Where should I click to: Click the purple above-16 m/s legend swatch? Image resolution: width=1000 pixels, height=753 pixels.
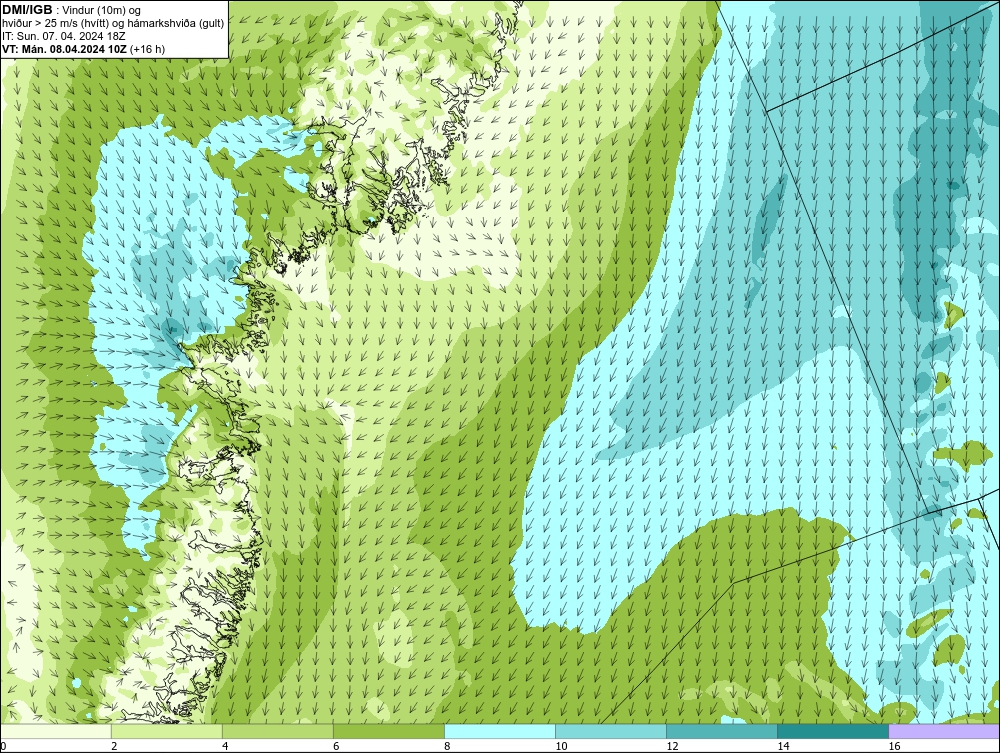coord(944,731)
